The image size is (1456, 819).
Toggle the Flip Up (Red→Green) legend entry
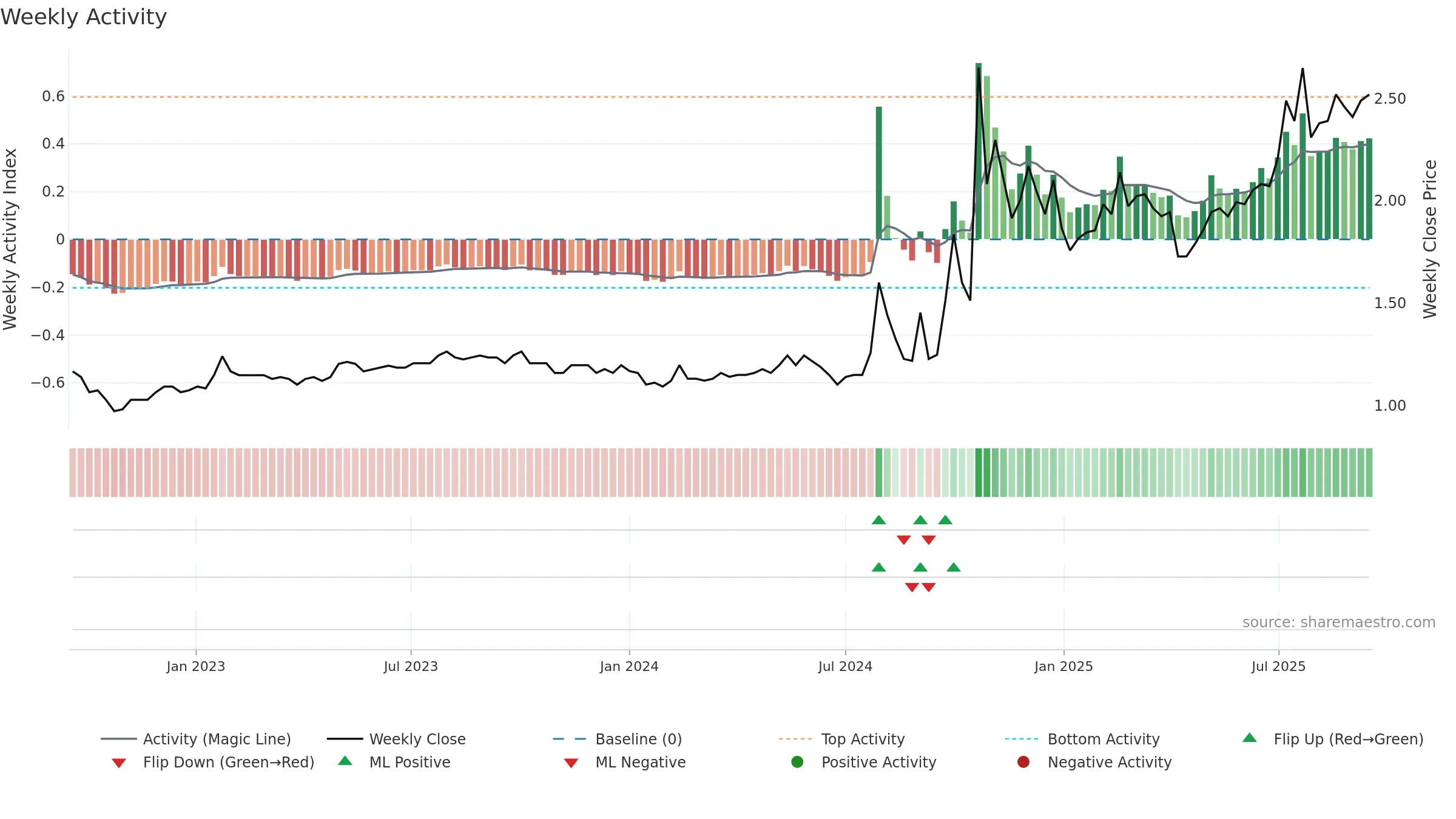(1333, 739)
